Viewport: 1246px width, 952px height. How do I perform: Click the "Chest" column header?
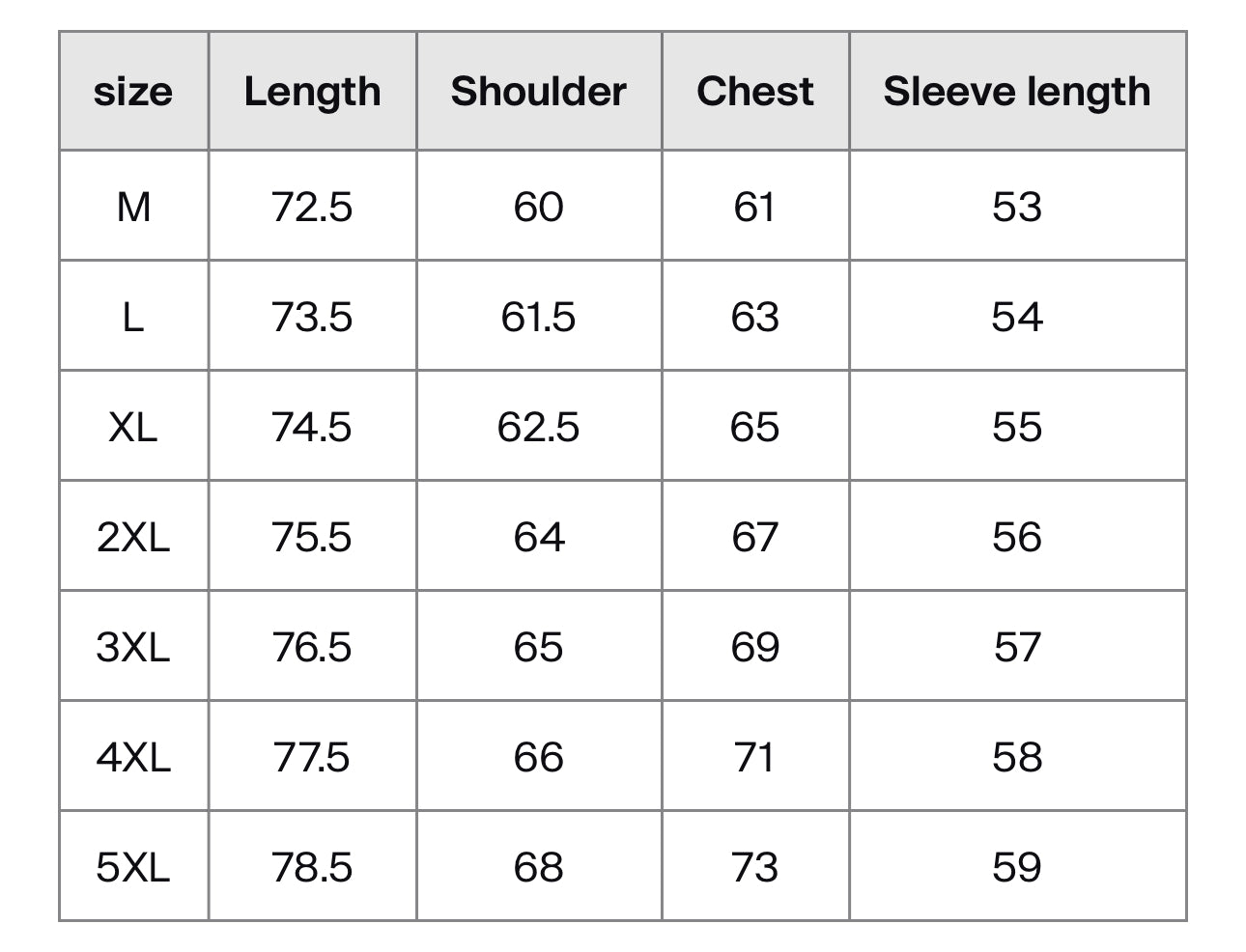click(754, 92)
